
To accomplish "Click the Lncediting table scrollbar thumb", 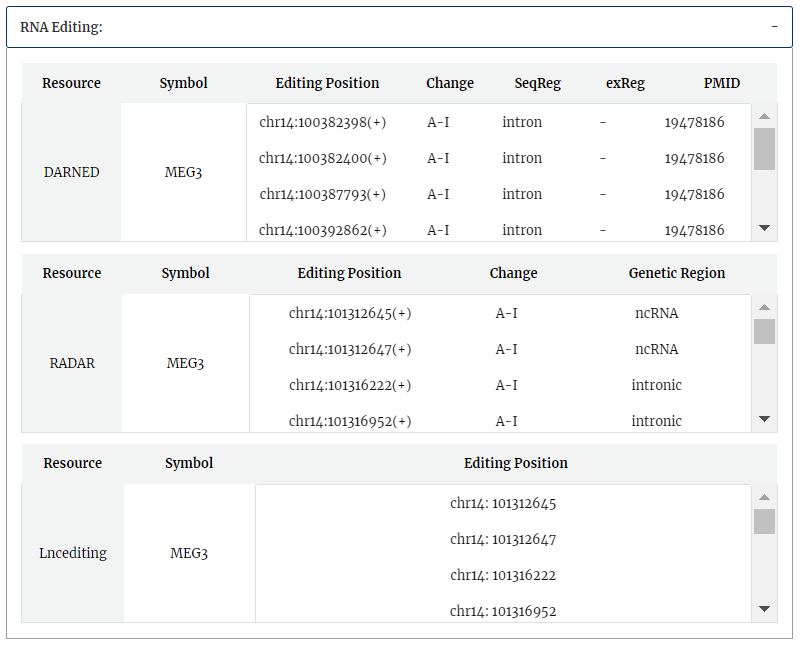I will tap(764, 521).
